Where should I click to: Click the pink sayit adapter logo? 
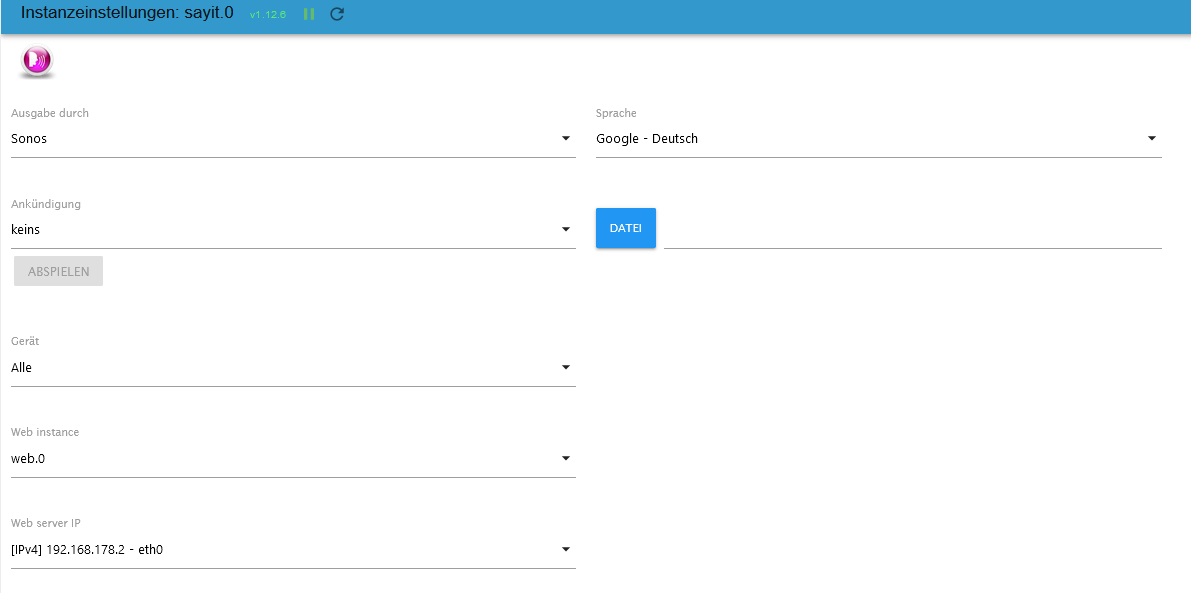36,62
